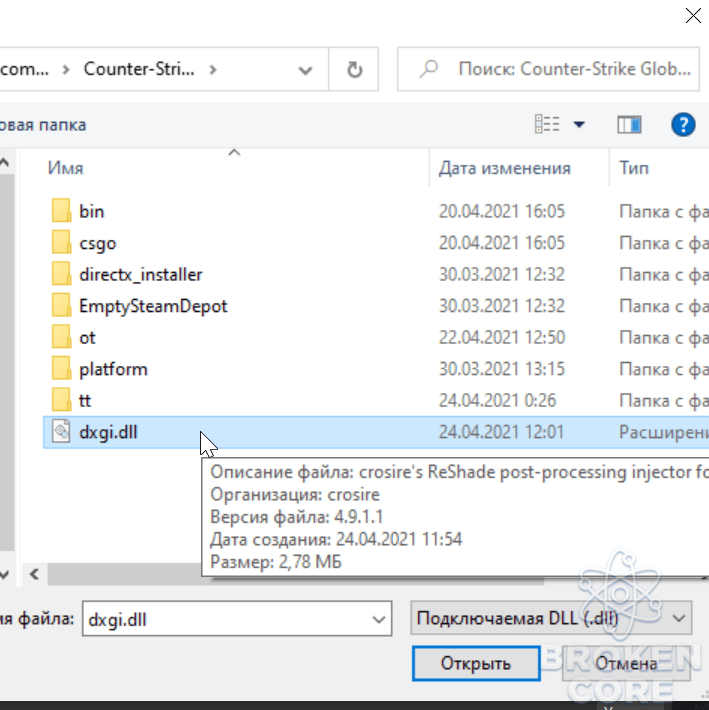Image resolution: width=709 pixels, height=710 pixels.
Task: Click the dxgi.dll file name
Action: pyautogui.click(x=108, y=432)
